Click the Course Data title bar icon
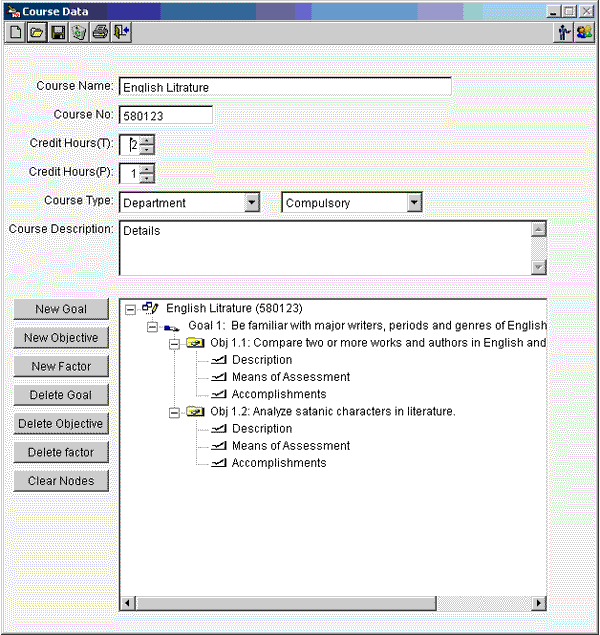This screenshot has width=600, height=635. coord(13,11)
